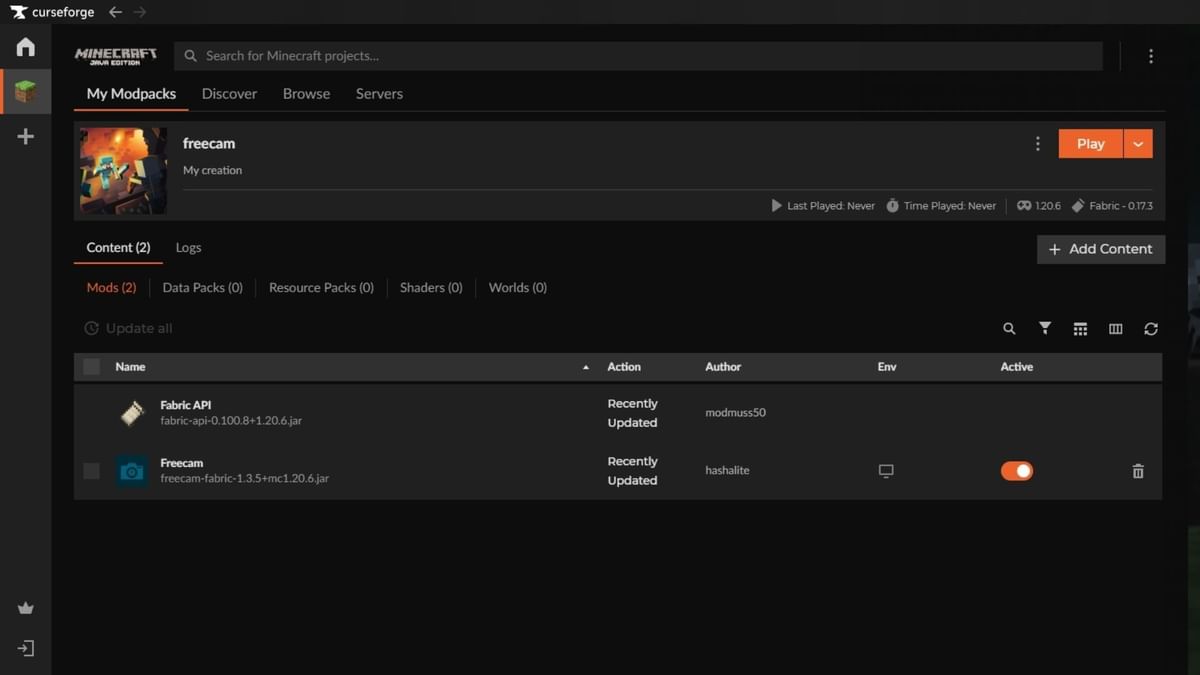Click the Home icon in sidebar
The image size is (1200, 675).
point(26,47)
